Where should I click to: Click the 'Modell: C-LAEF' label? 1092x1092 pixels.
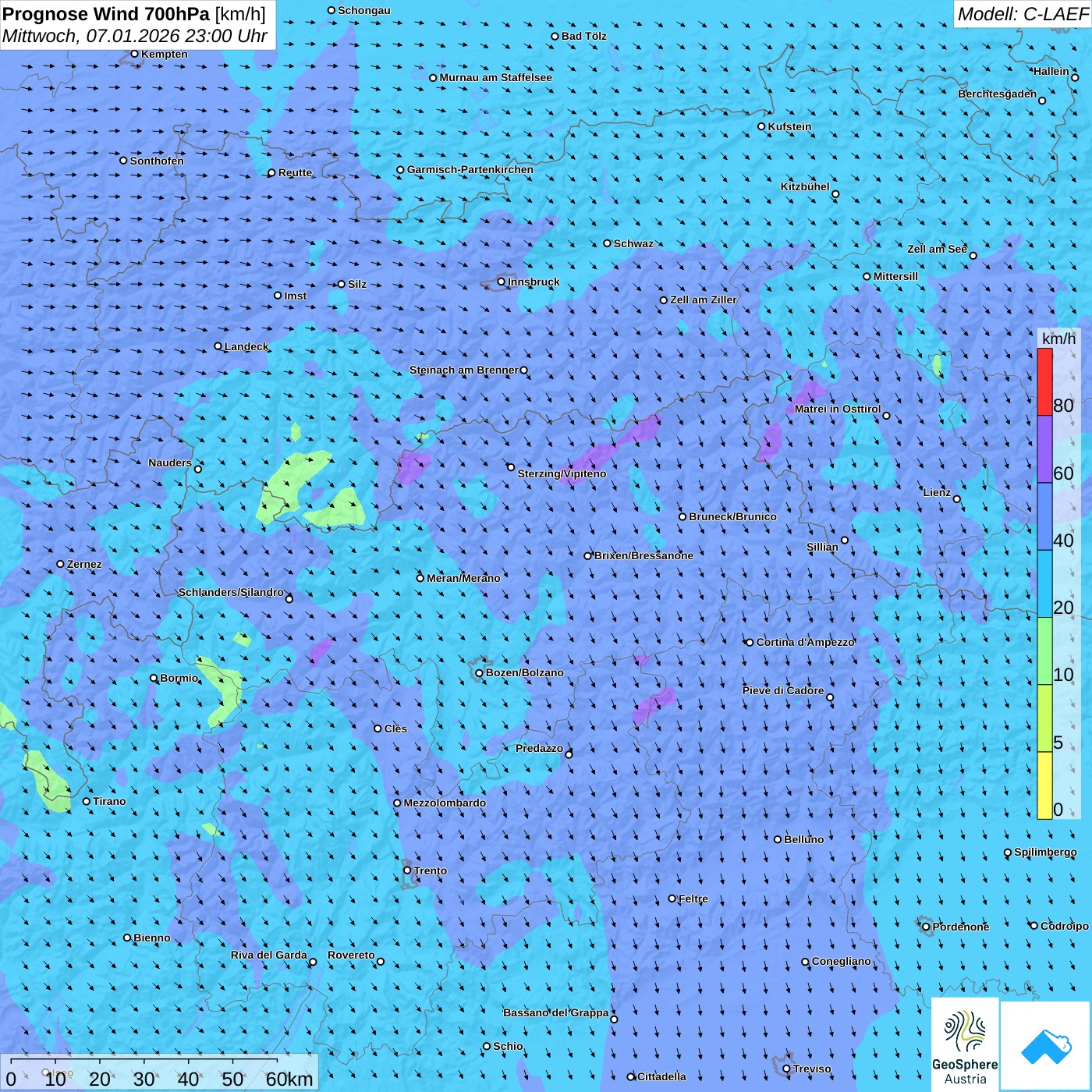coord(1023,14)
